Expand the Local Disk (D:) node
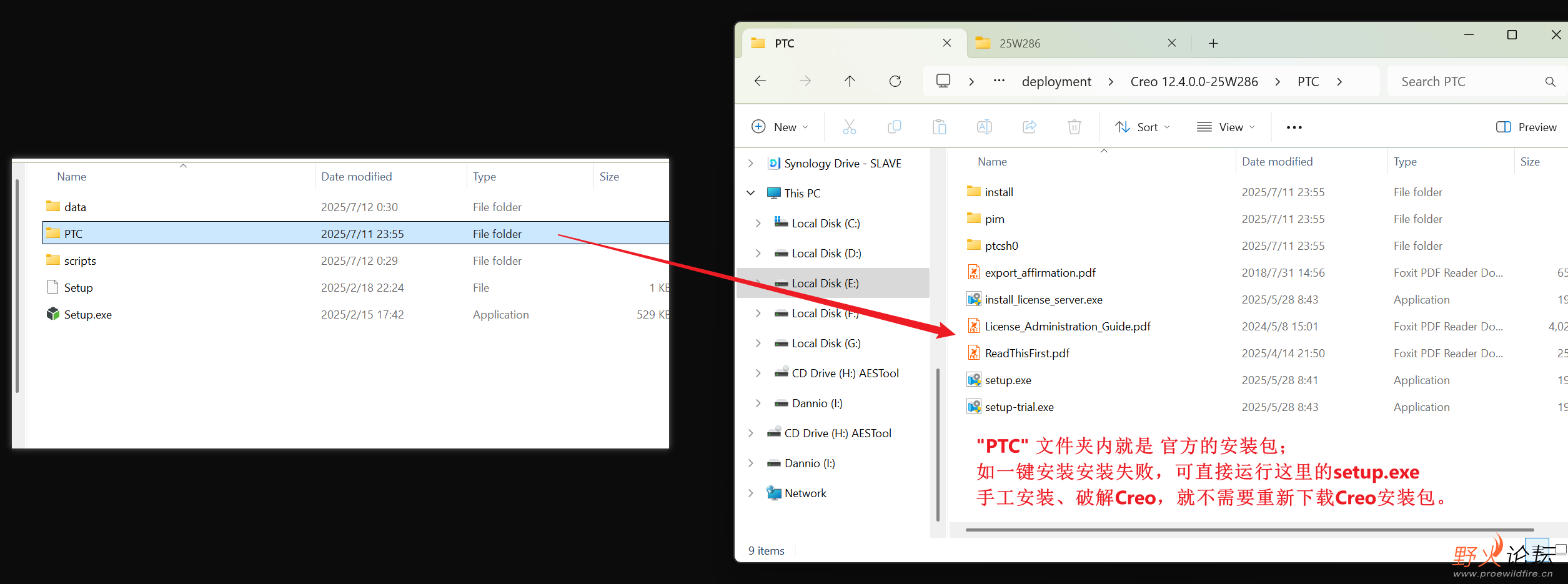 pyautogui.click(x=758, y=253)
